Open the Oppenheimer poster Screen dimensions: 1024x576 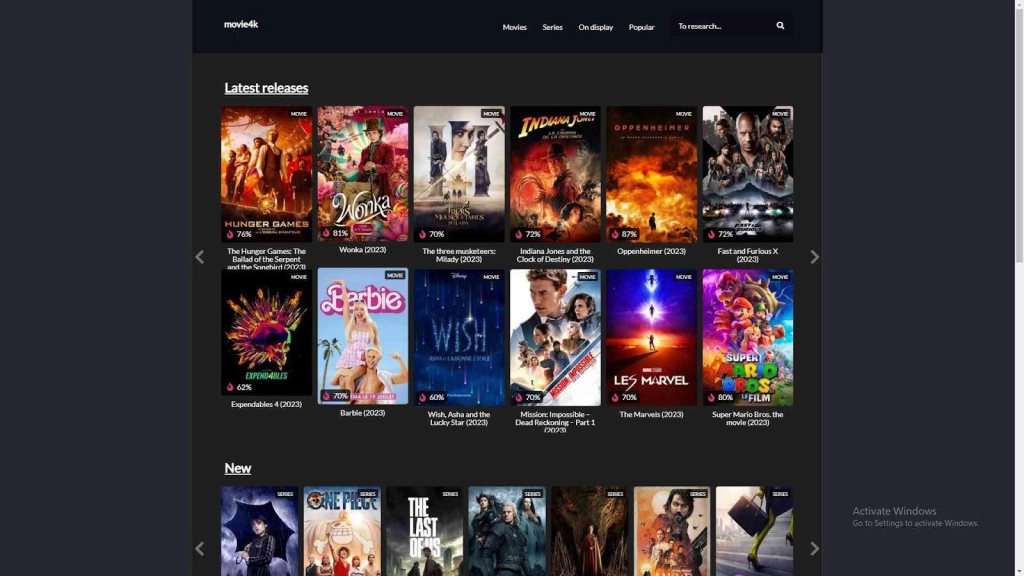click(652, 174)
